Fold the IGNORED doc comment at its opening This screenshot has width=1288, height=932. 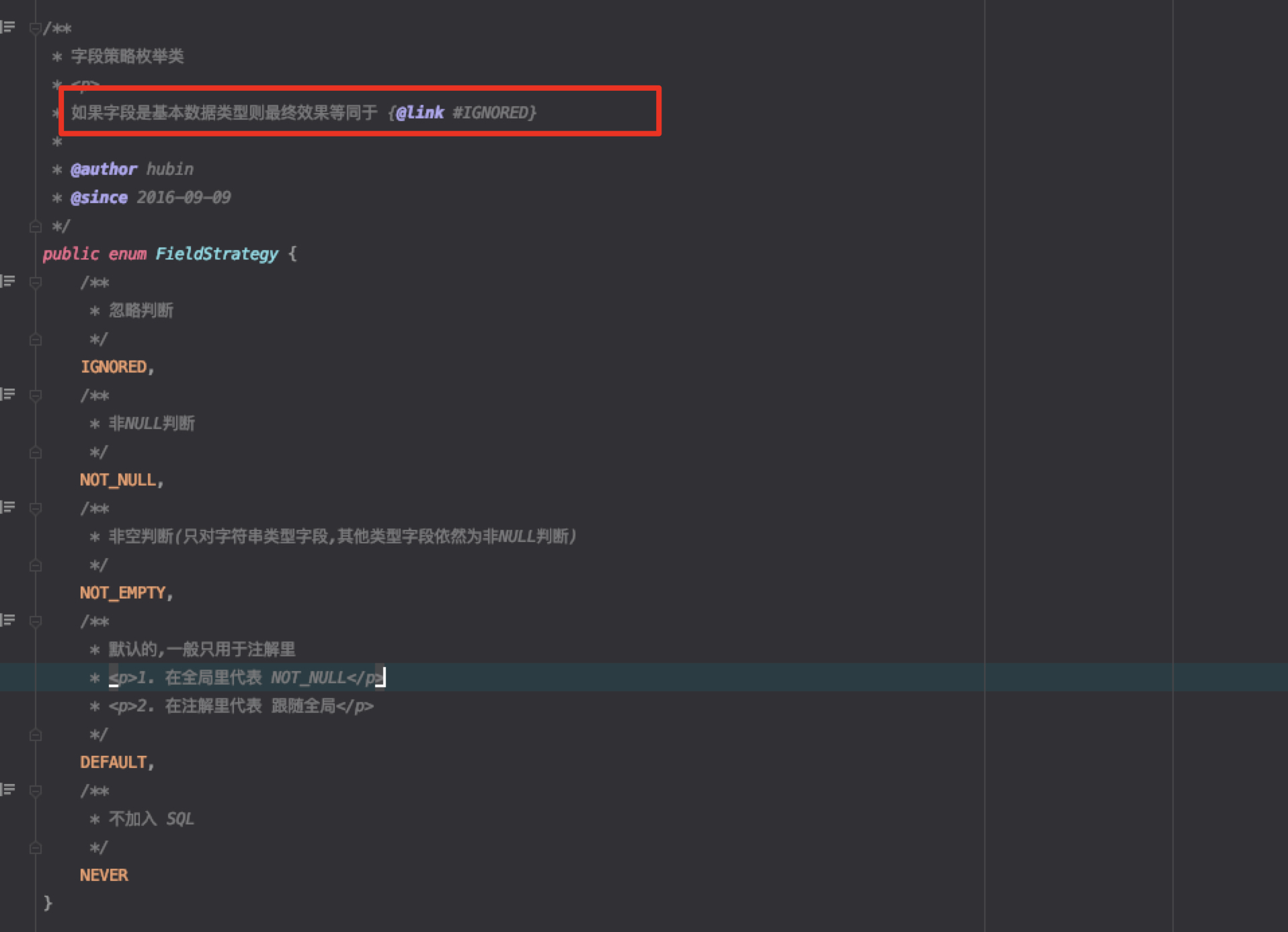(x=36, y=282)
